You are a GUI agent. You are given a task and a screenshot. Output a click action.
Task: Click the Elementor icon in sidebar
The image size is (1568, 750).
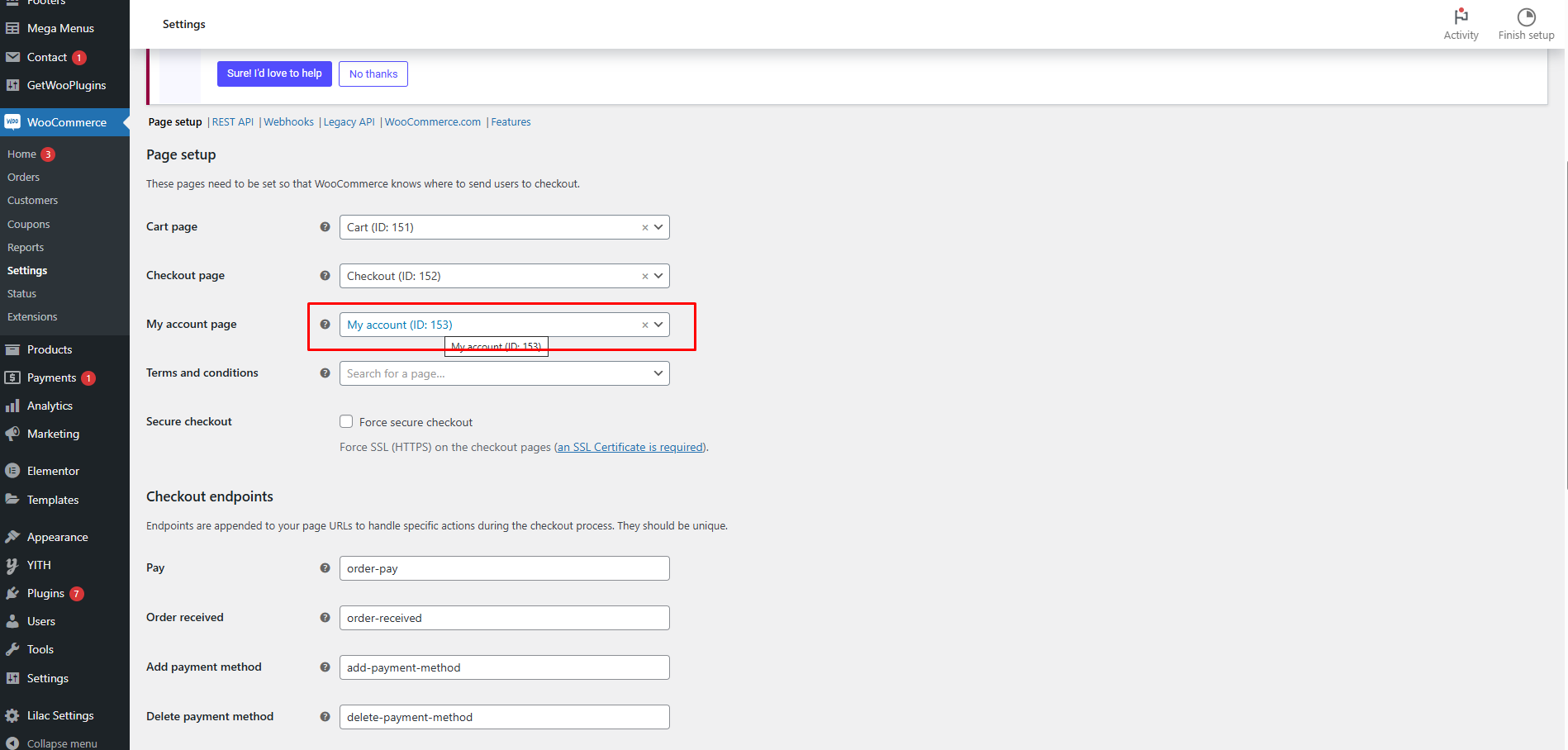12,471
